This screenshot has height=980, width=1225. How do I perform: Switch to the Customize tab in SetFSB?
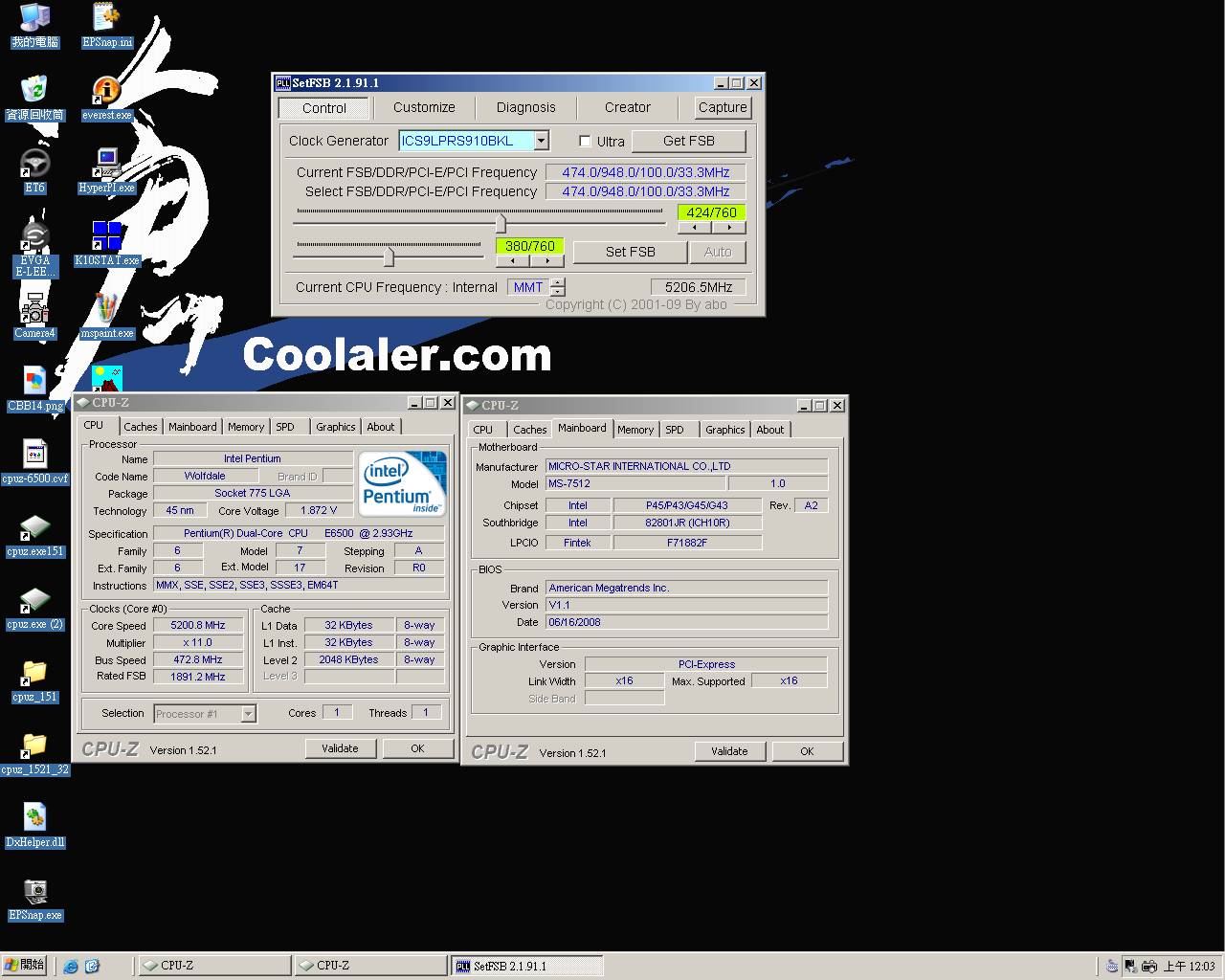[x=424, y=108]
